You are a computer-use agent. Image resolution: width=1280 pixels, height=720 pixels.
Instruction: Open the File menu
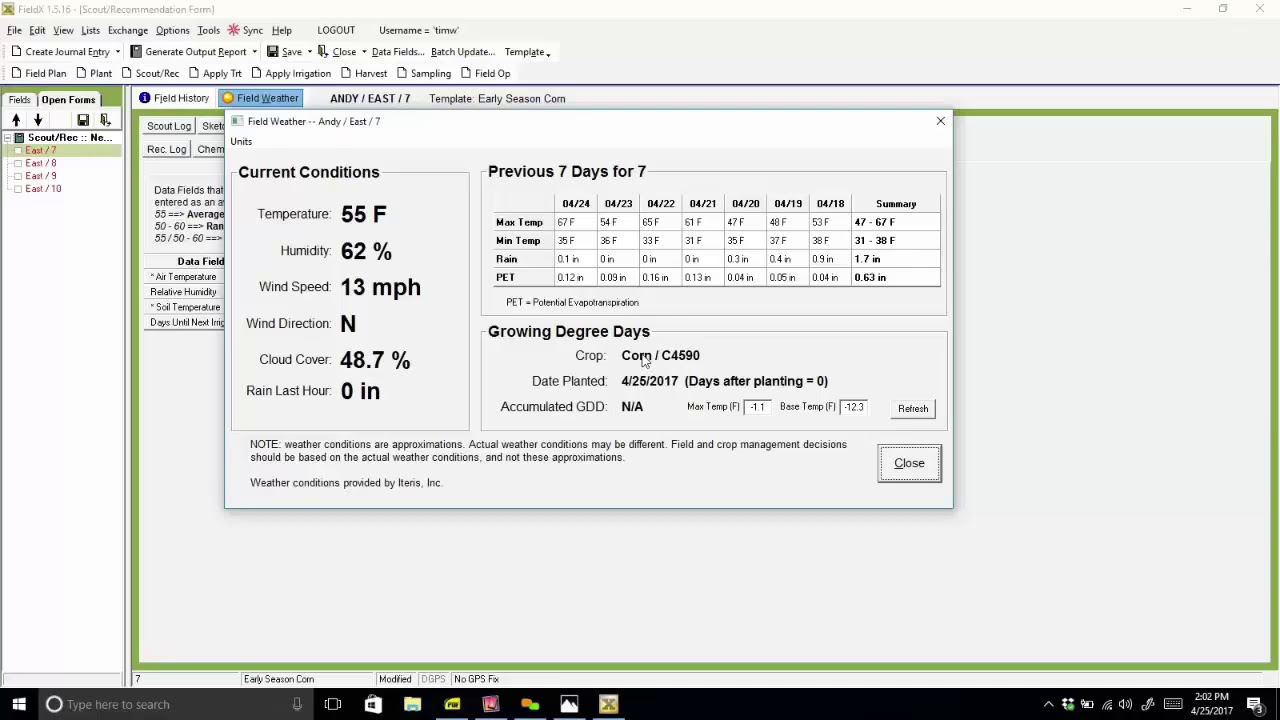14,30
